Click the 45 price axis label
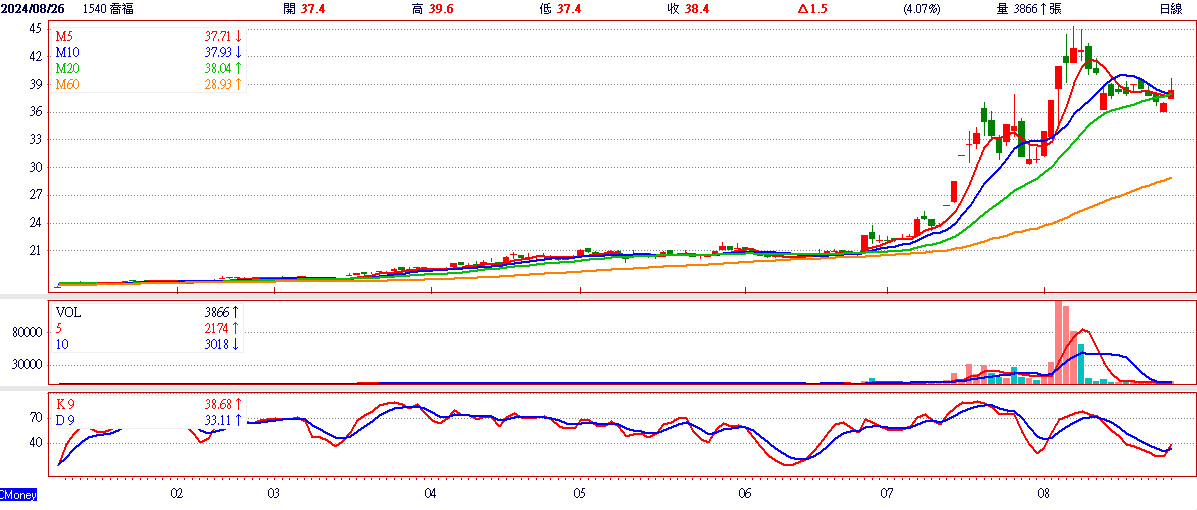The width and height of the screenshot is (1197, 510). click(36, 29)
